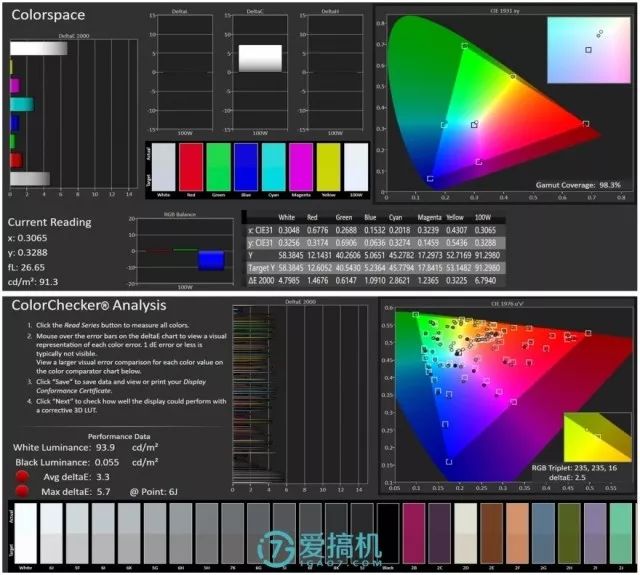Select the Red swatch in Colorspace strip
The height and width of the screenshot is (575, 640).
190,166
